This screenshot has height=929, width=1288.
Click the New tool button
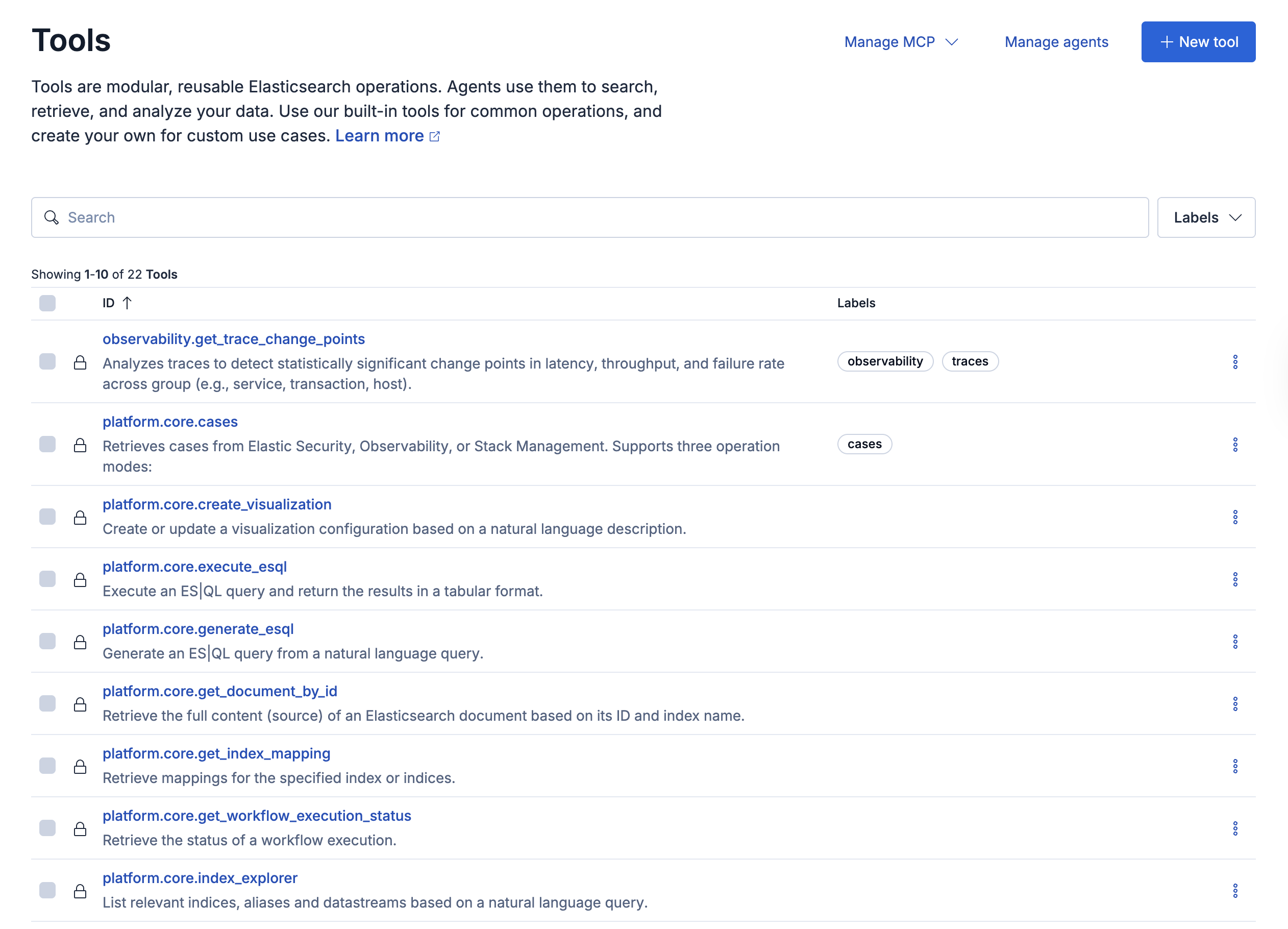(1198, 41)
